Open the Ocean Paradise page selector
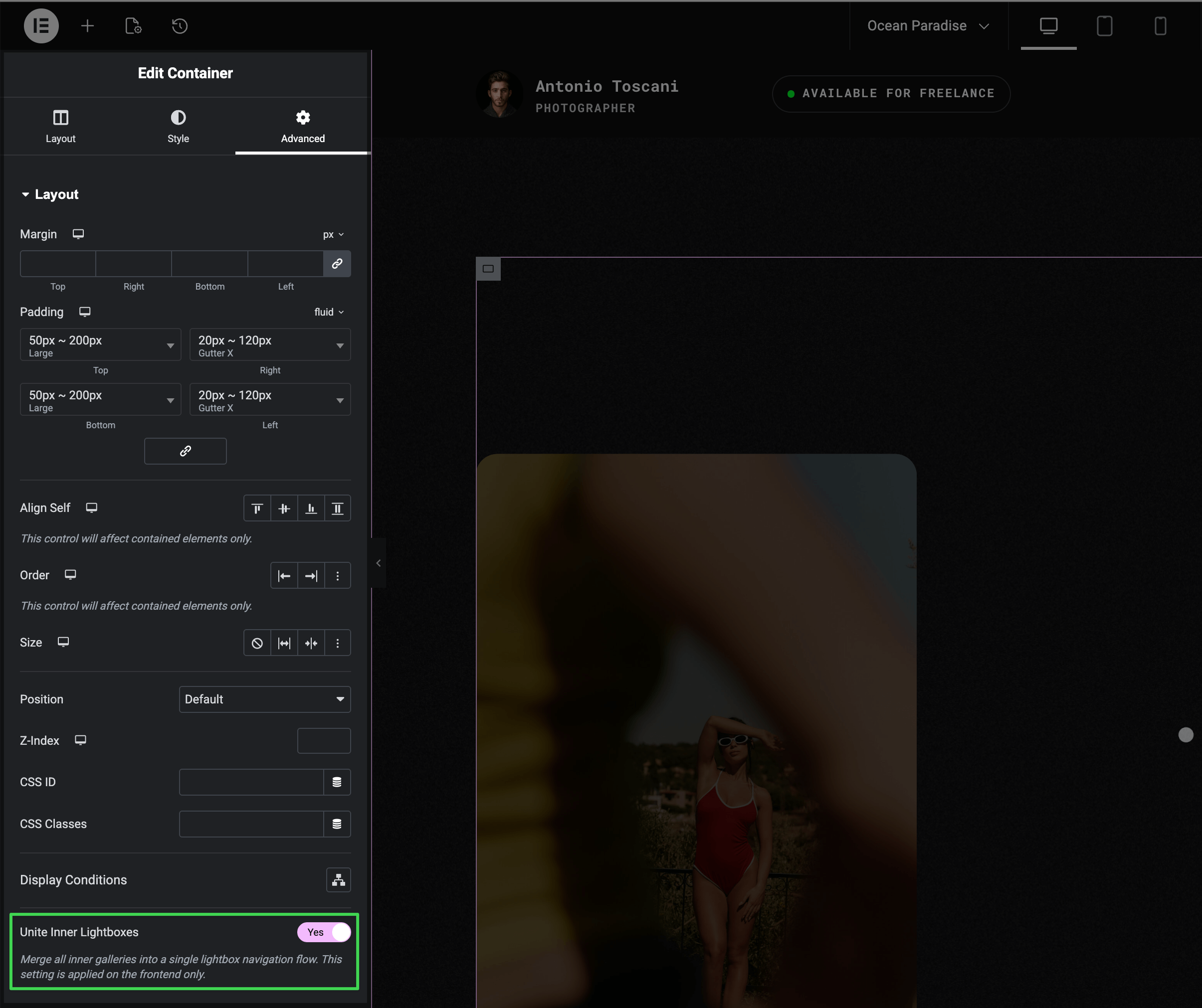 point(927,26)
